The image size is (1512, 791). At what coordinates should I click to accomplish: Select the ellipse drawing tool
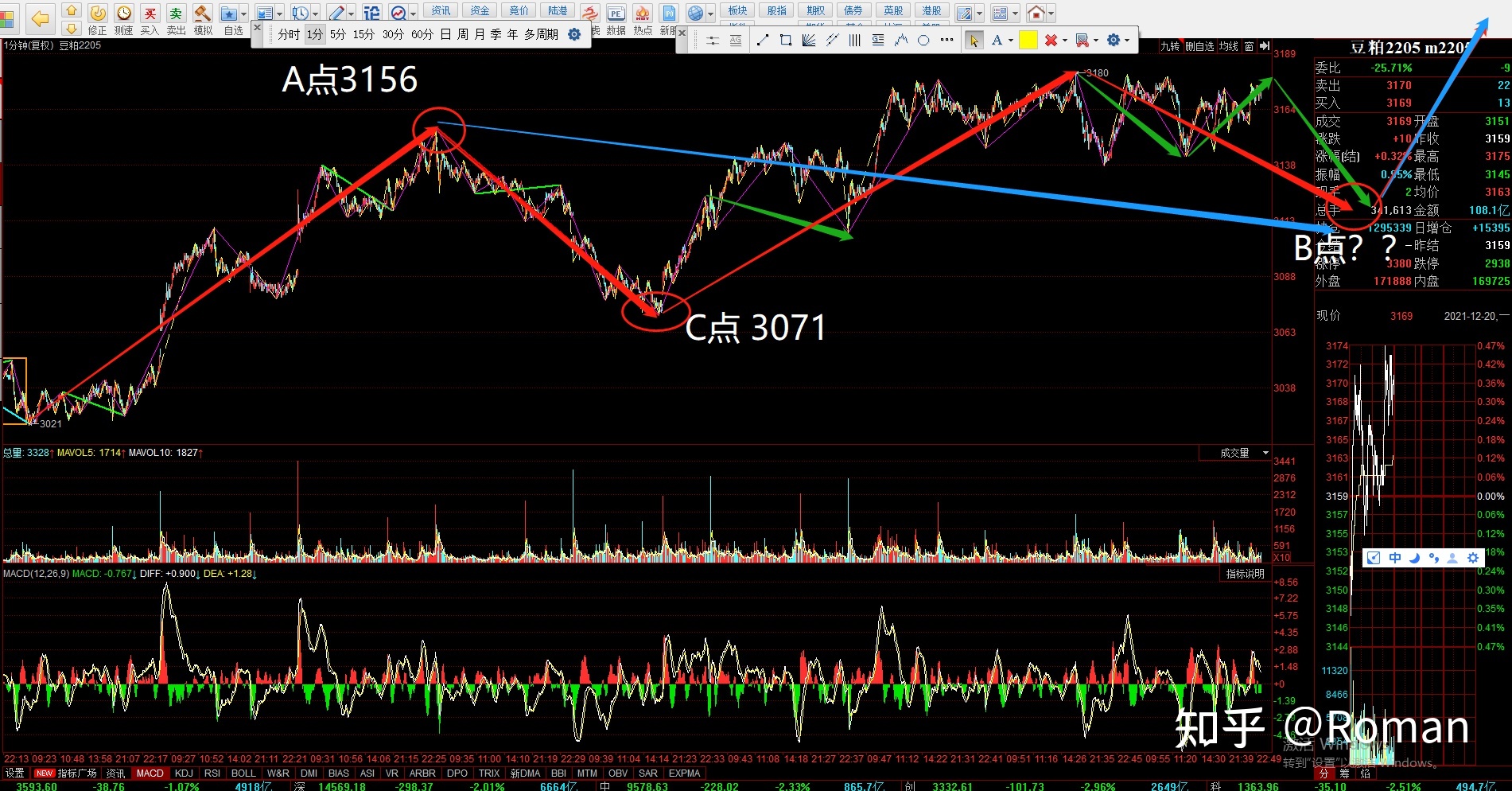(x=923, y=41)
